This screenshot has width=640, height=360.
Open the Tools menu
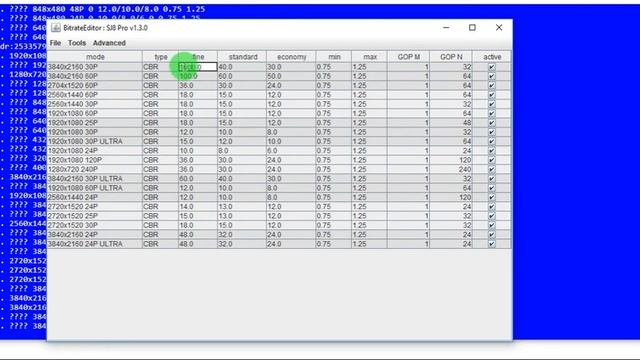[x=77, y=43]
